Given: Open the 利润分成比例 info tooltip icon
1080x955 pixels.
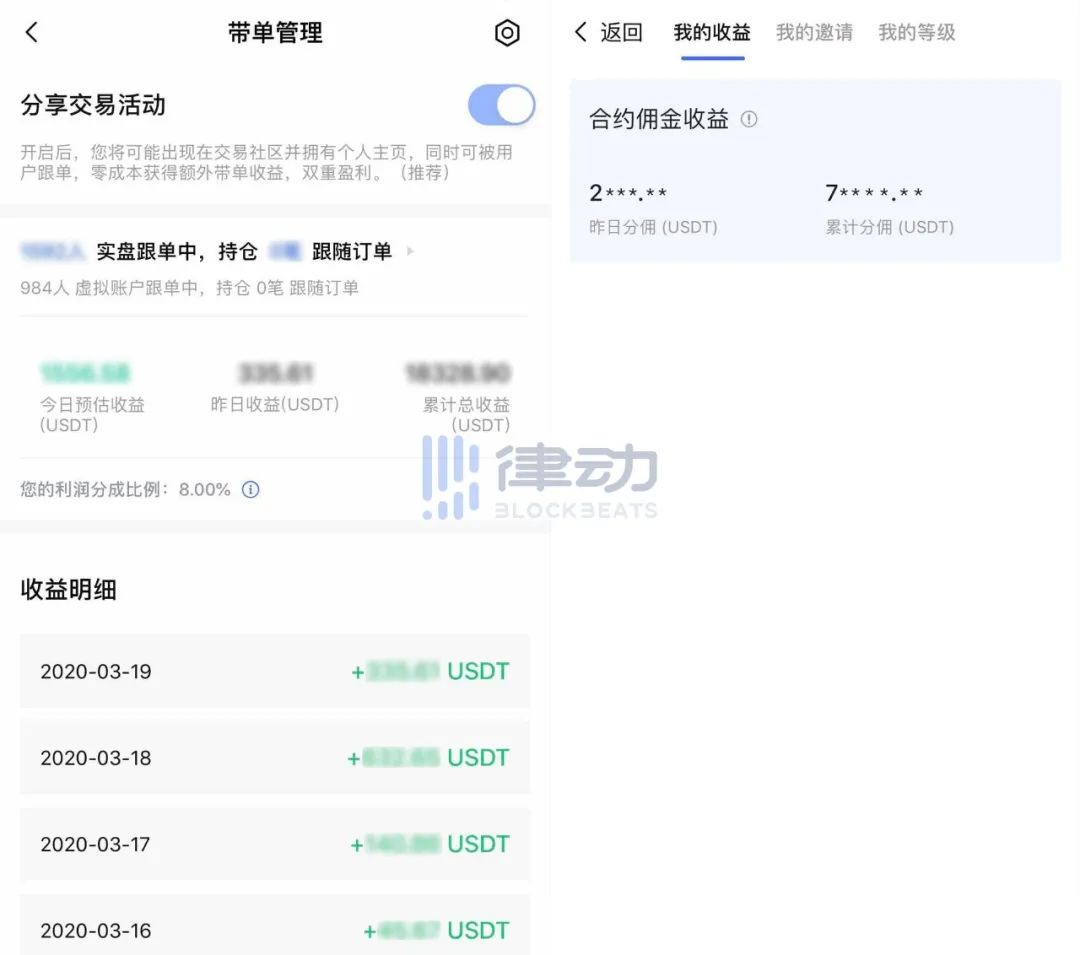Looking at the screenshot, I should [x=250, y=489].
